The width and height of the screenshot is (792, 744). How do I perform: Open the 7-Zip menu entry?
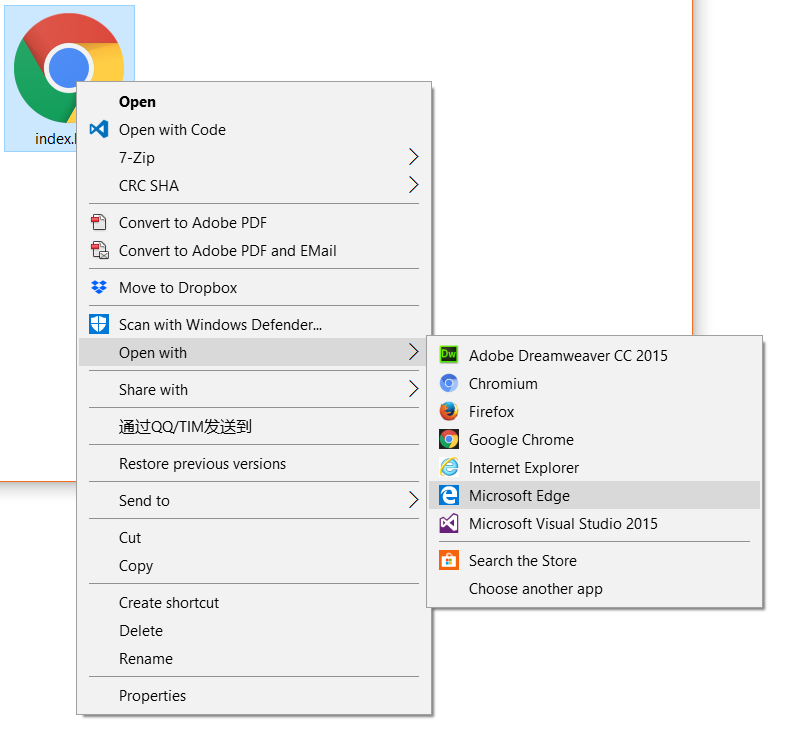[254, 158]
